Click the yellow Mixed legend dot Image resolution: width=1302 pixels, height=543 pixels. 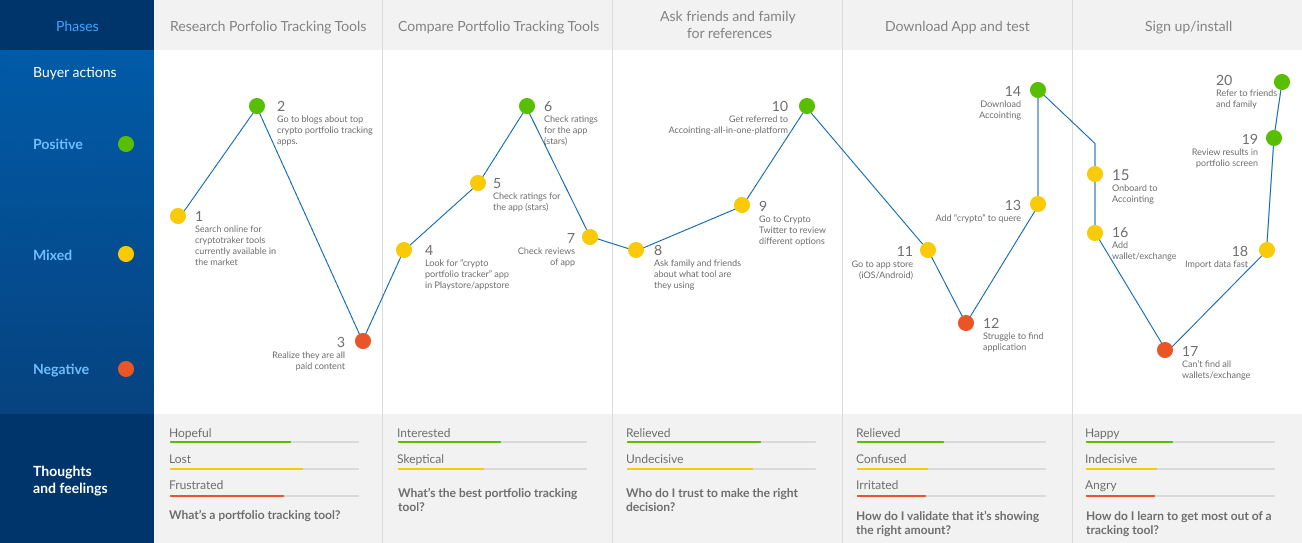[126, 255]
